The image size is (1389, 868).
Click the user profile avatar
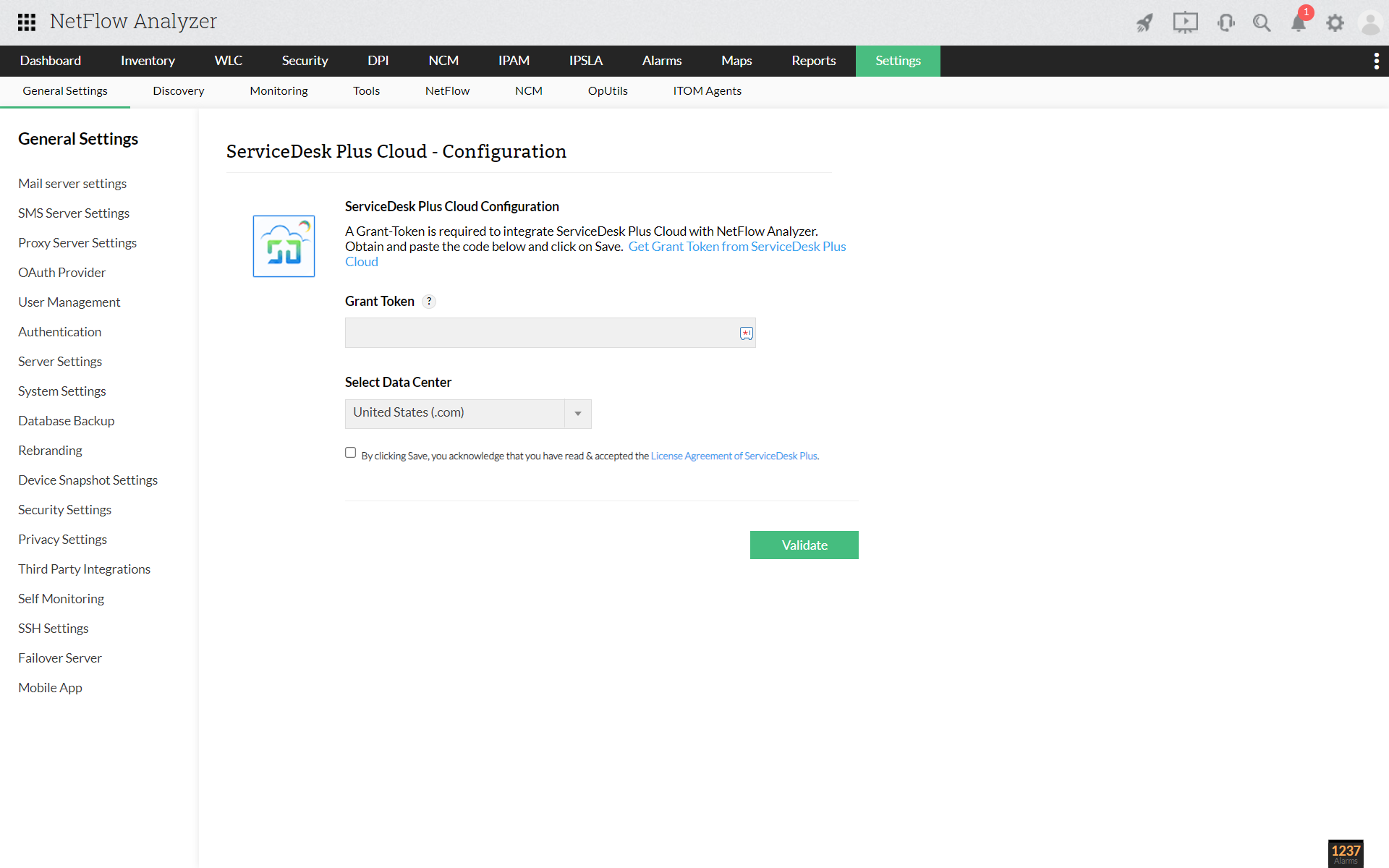pos(1371,22)
